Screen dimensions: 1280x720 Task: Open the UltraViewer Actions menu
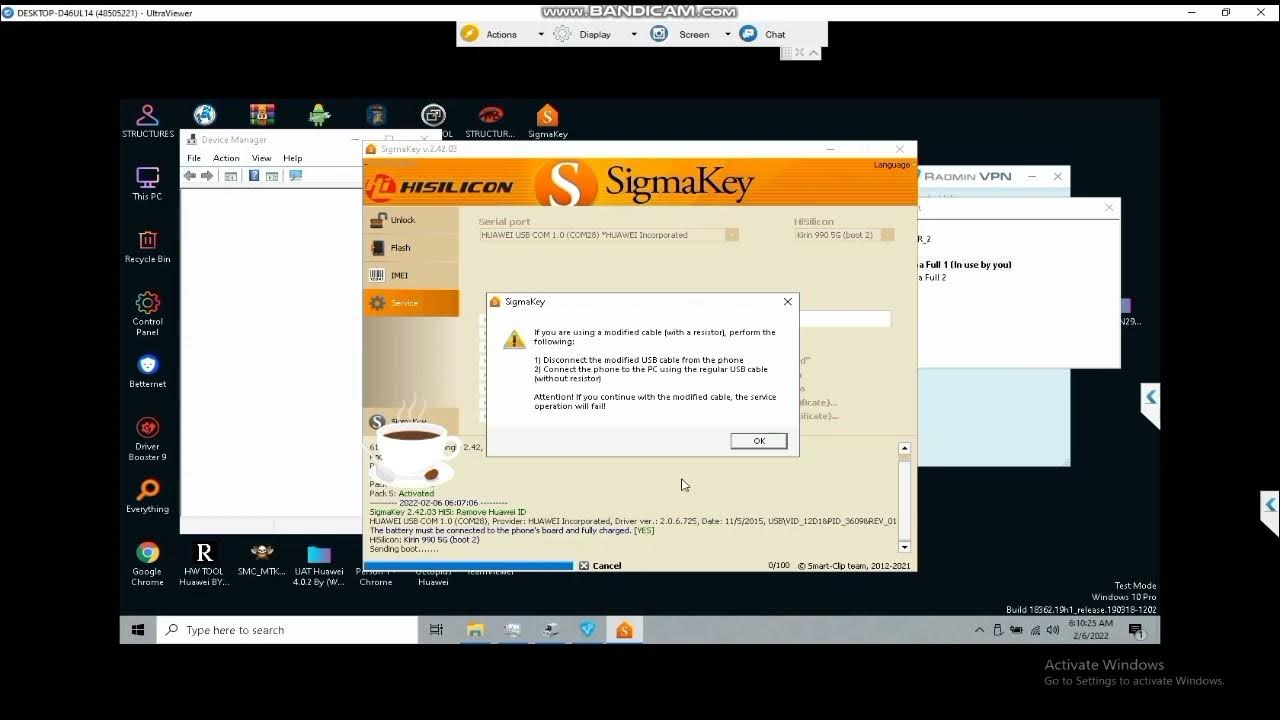tap(502, 34)
